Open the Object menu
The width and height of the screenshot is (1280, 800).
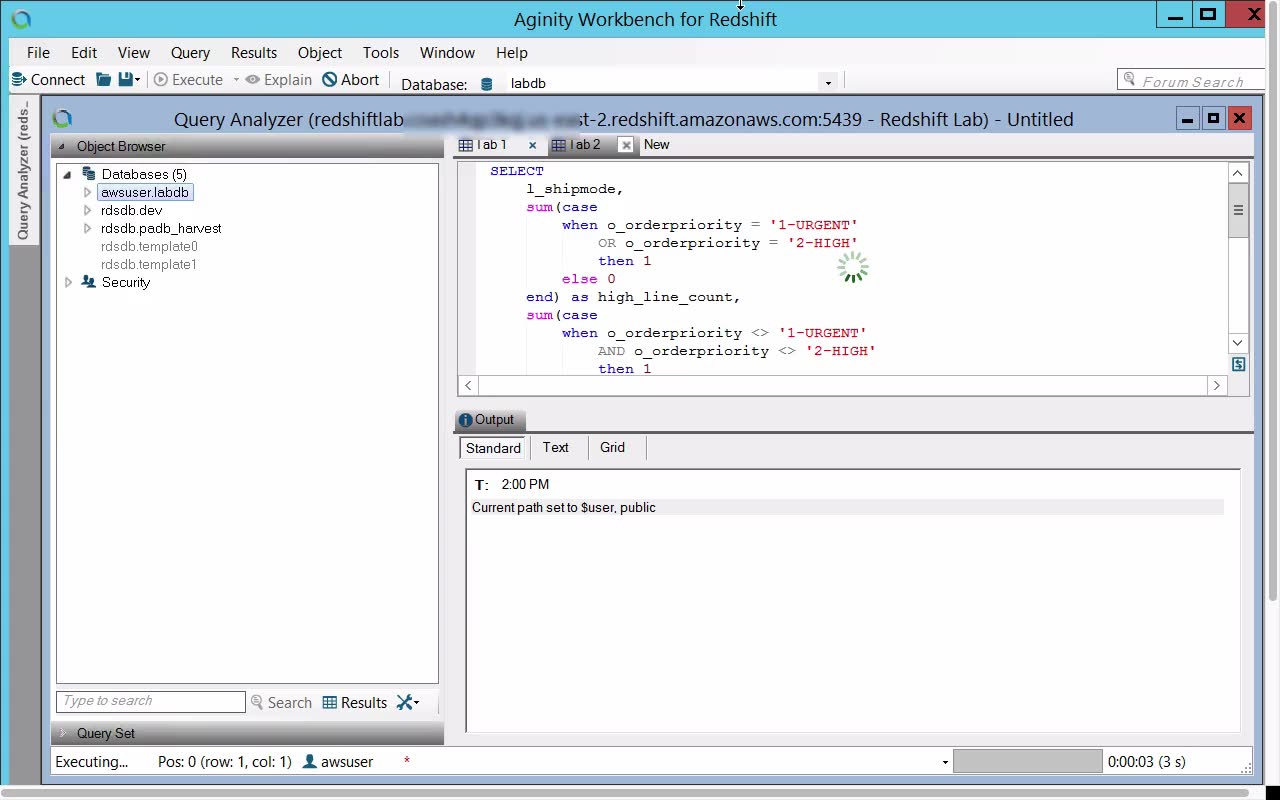pyautogui.click(x=320, y=53)
